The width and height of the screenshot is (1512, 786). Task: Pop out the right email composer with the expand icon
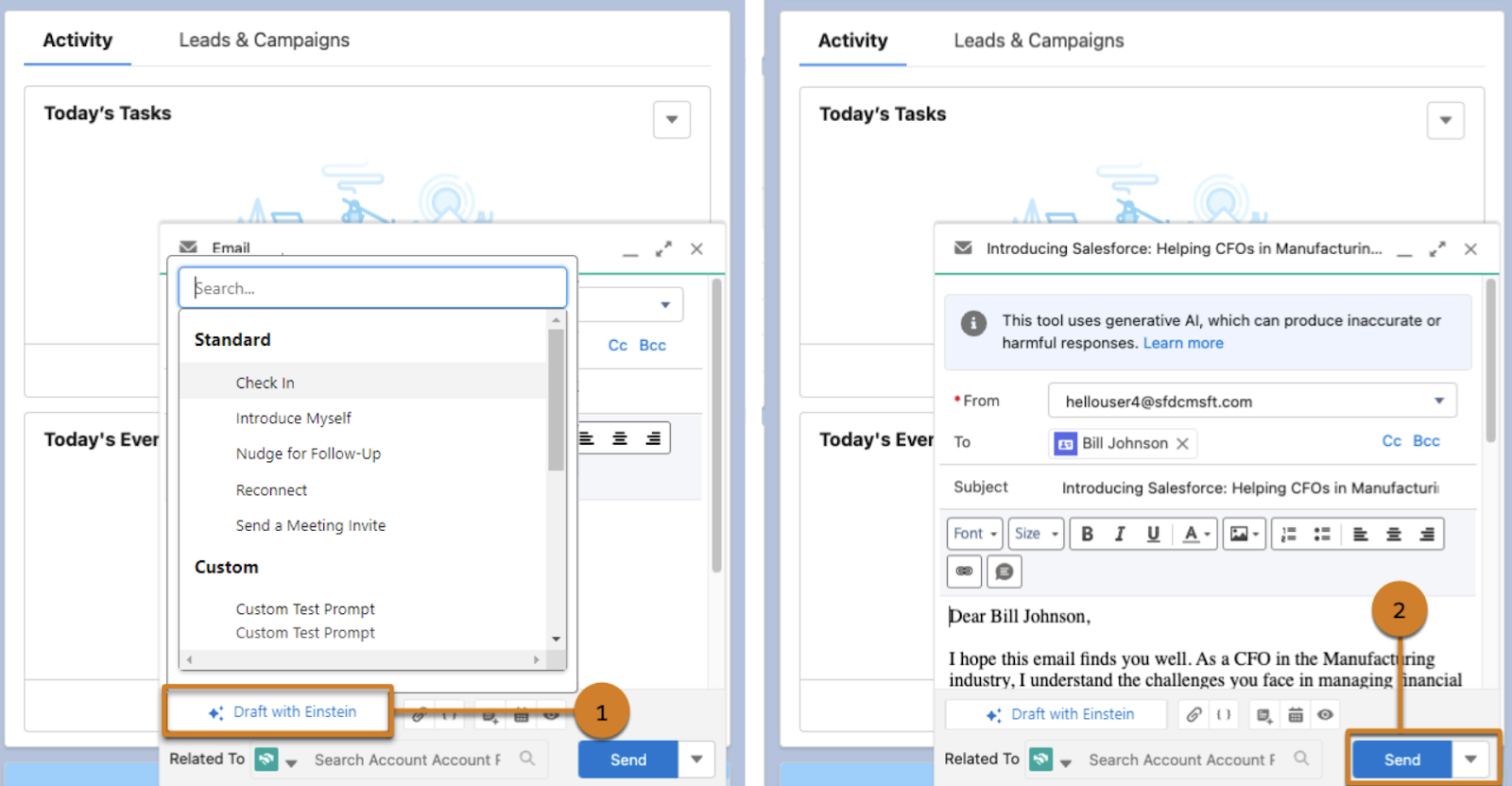pyautogui.click(x=1437, y=249)
